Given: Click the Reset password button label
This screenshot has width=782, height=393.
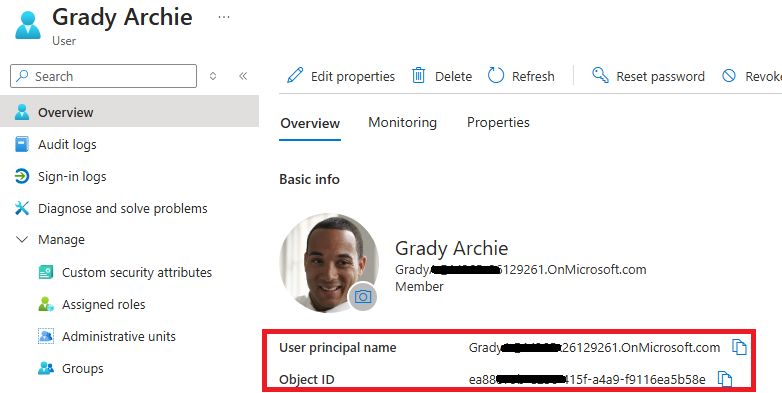Looking at the screenshot, I should click(x=660, y=76).
